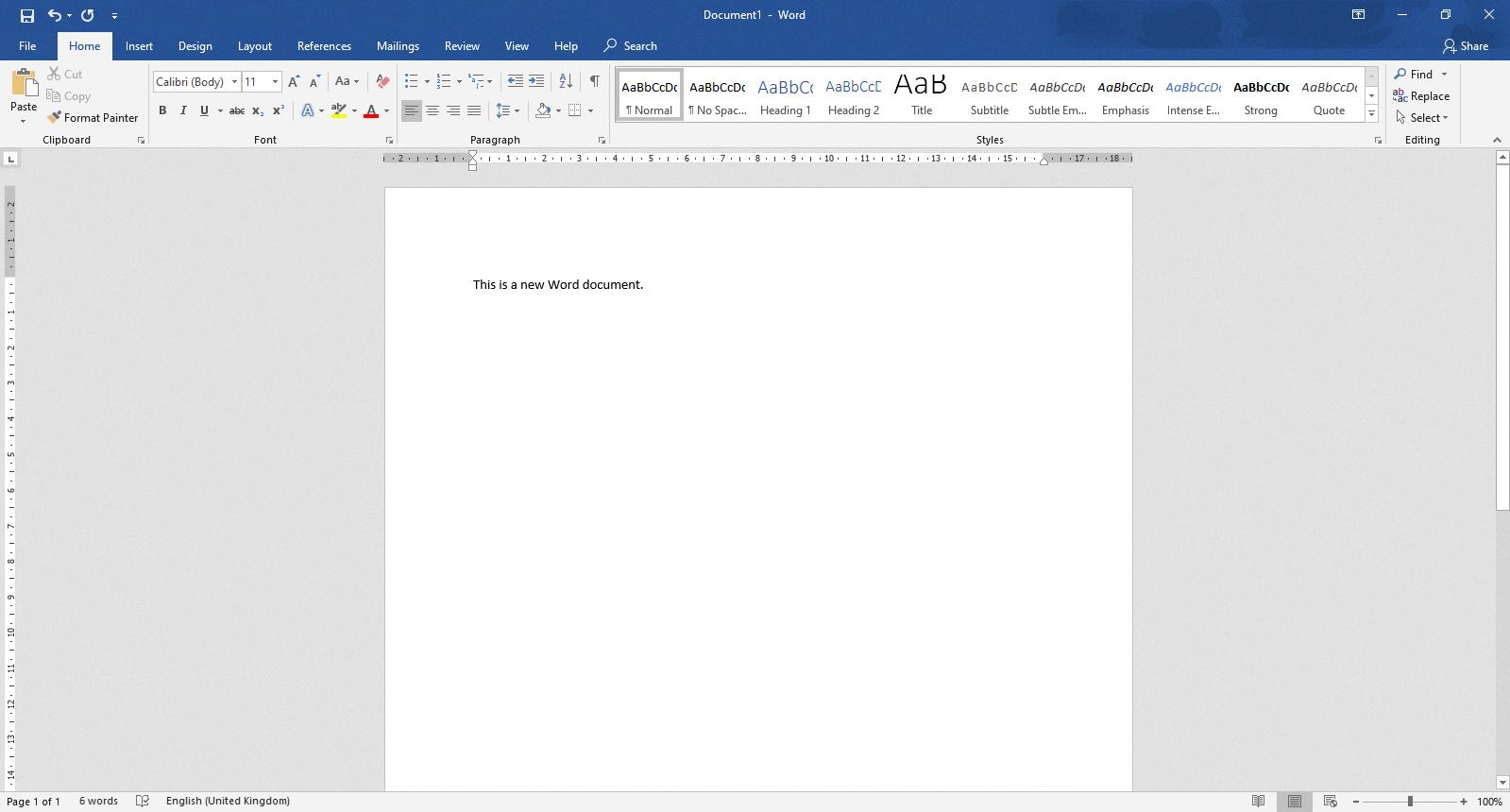Toggle show/hide paragraph marks
The image size is (1510, 812).
(x=594, y=82)
